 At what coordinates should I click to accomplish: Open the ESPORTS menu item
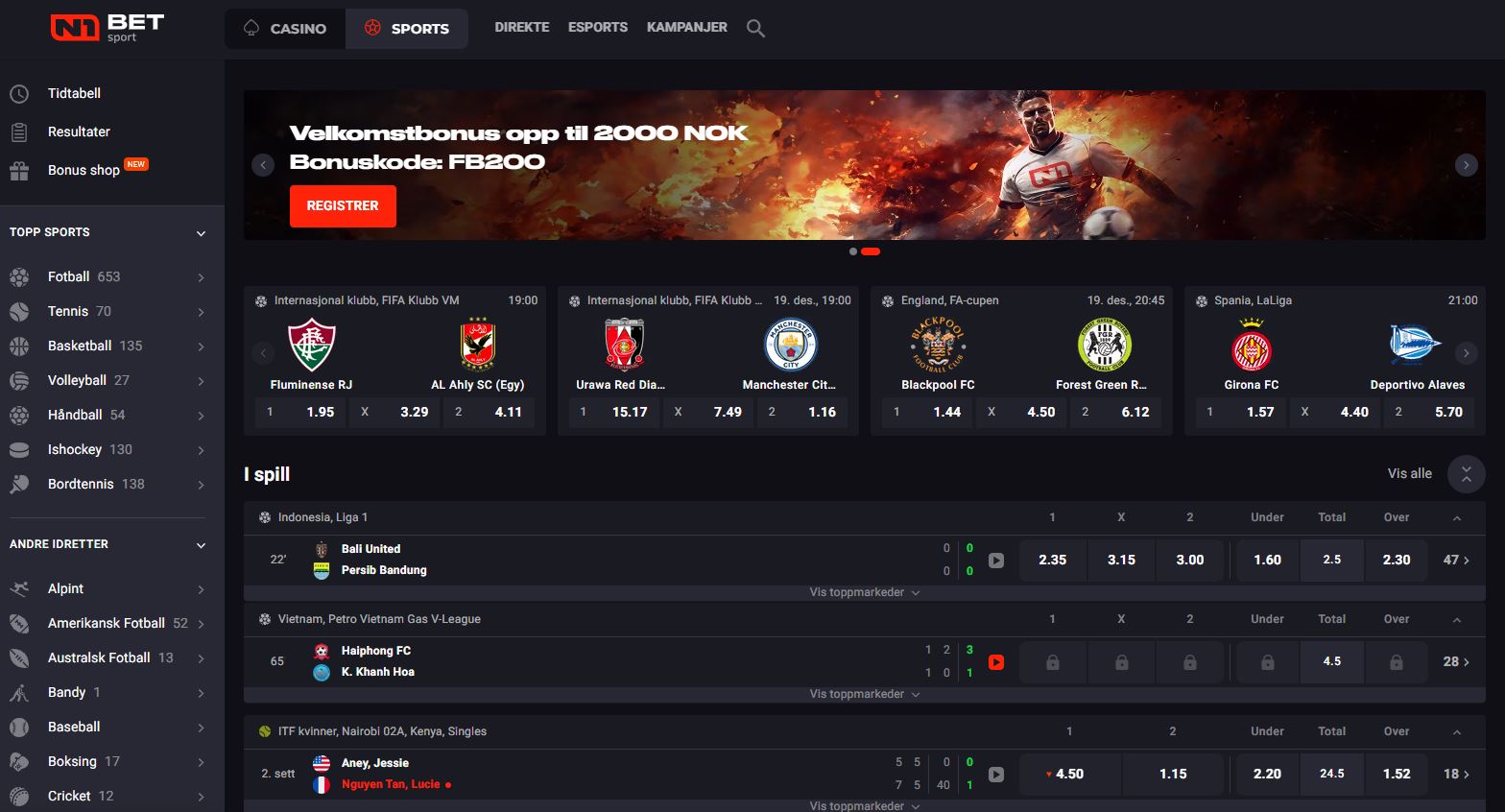coord(598,28)
